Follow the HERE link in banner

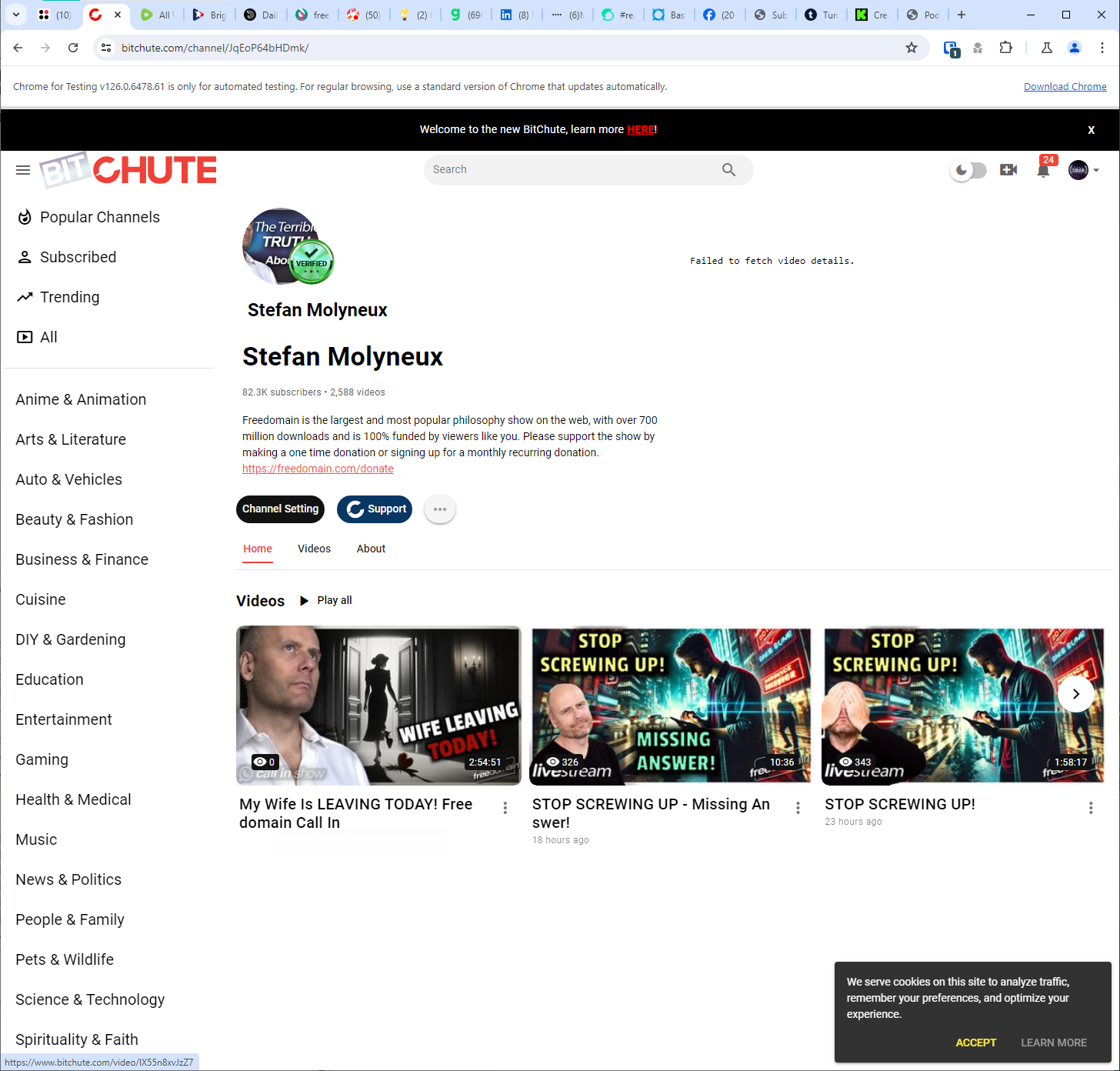click(640, 129)
